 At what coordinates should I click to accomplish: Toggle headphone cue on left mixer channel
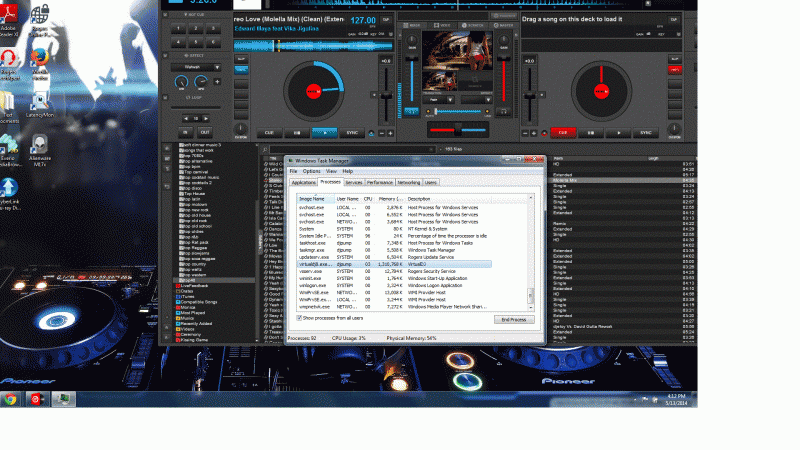coord(411,111)
